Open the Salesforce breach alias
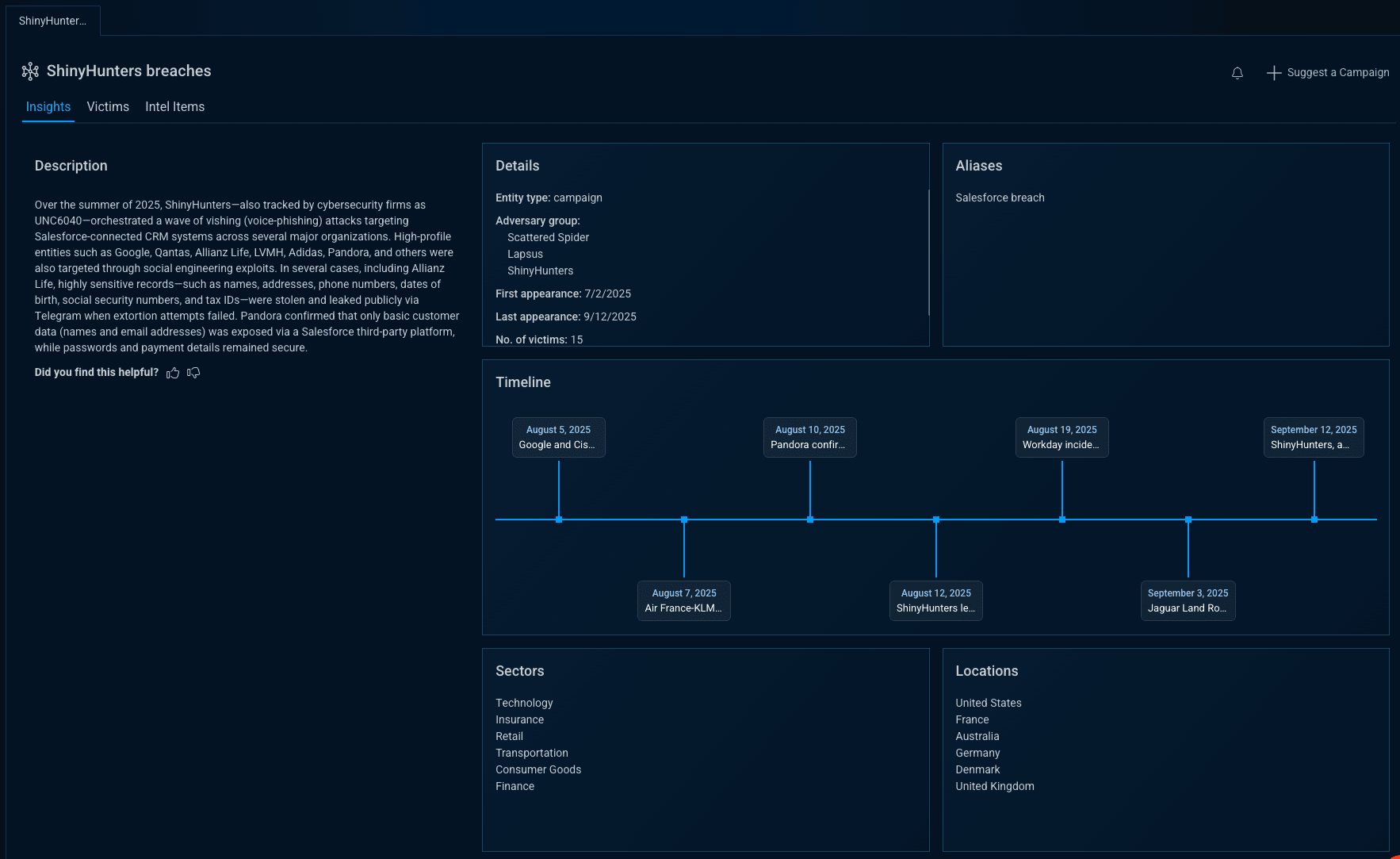Screen dimensions: 1400x859 [x=1000, y=197]
